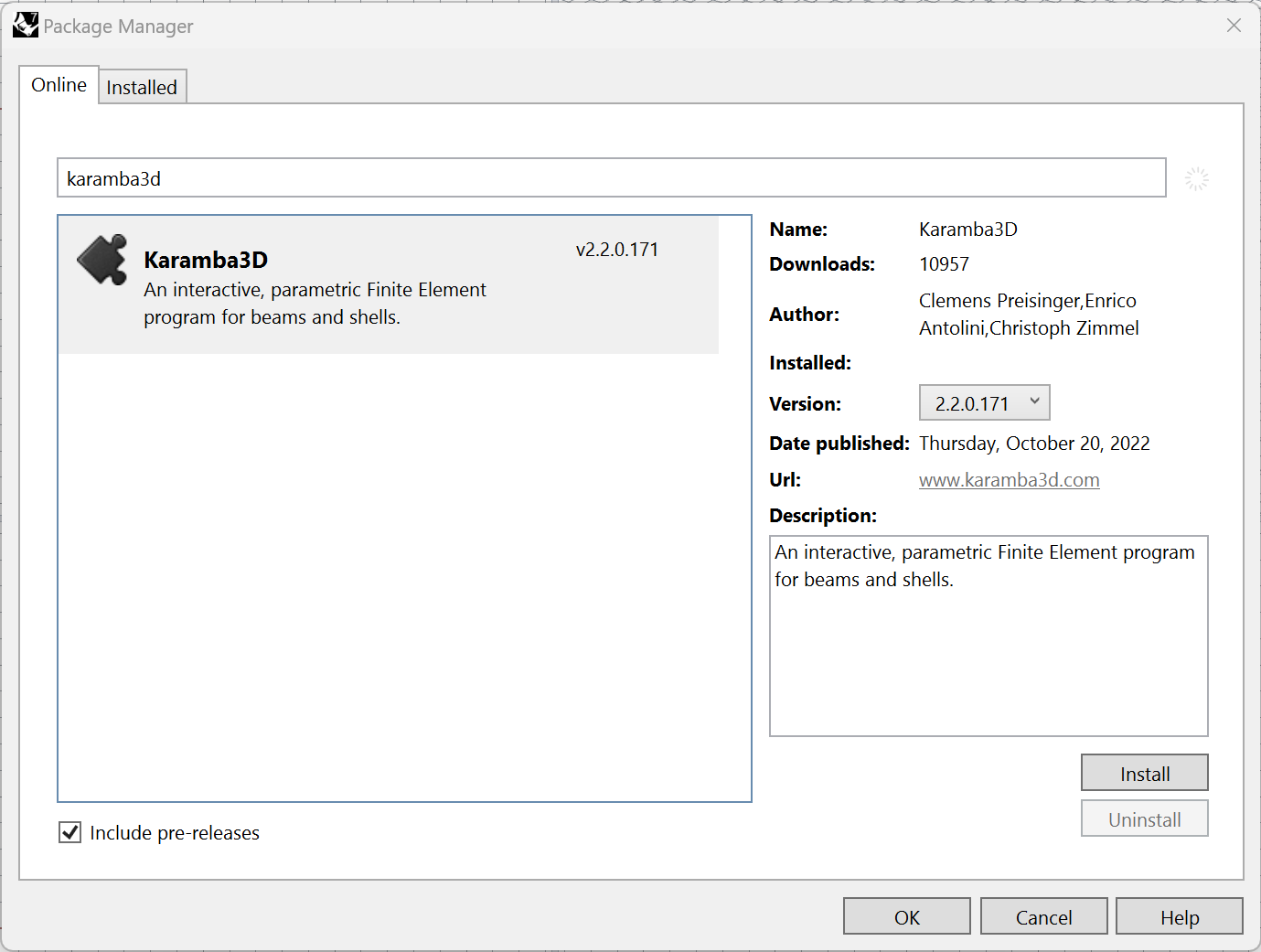Click the v2.2.0.171 label in results

[616, 250]
